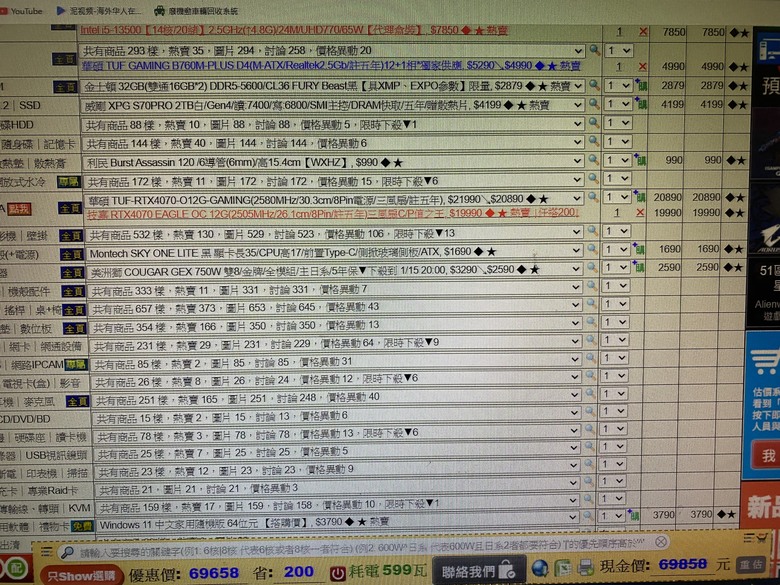The height and width of the screenshot is (585, 780).
Task: Open the 共有商品 172 樣 water cooling dropdown
Action: coord(332,181)
